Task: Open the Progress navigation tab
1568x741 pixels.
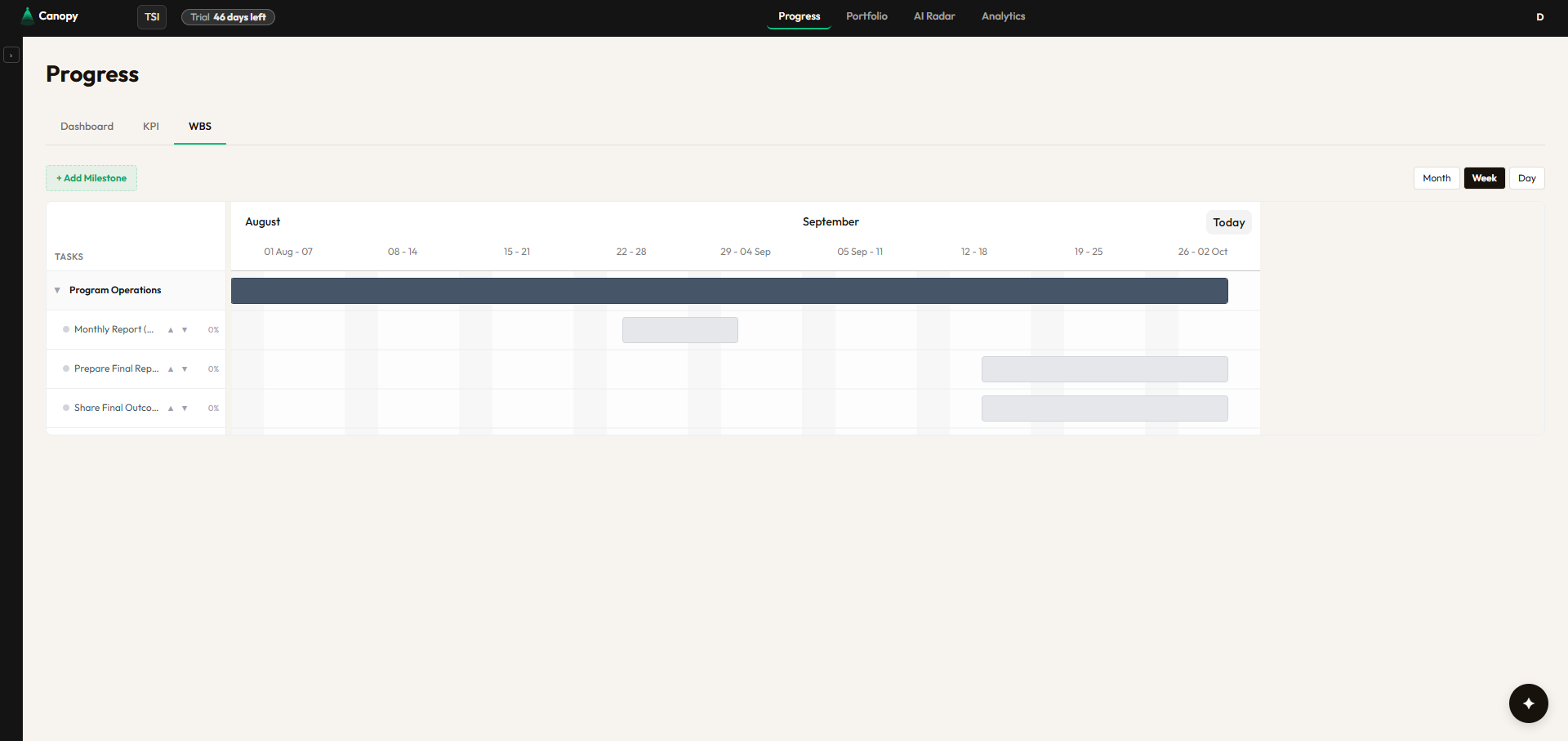Action: (x=799, y=16)
